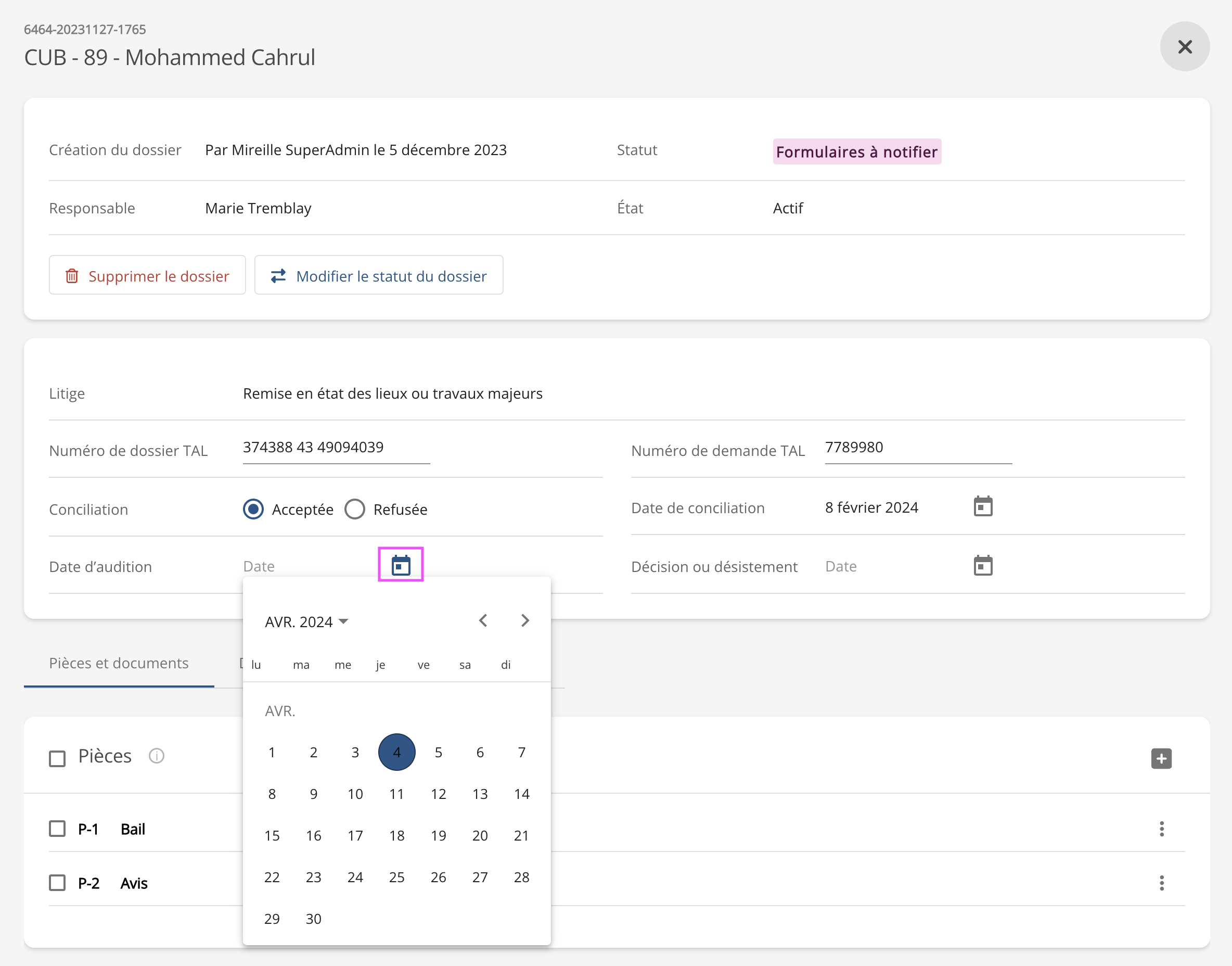The image size is (1232, 966).
Task: Click Supprimer le dossier button
Action: (147, 275)
